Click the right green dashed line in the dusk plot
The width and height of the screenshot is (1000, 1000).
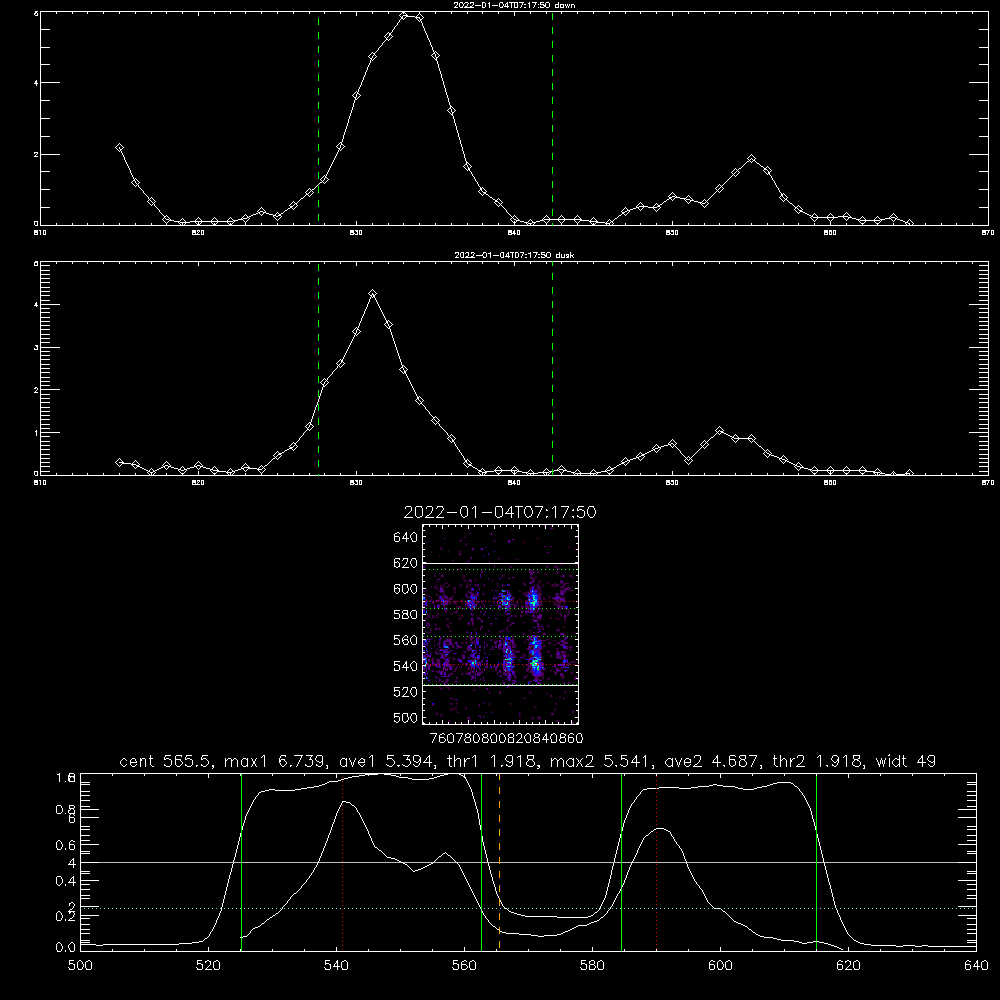[x=552, y=368]
